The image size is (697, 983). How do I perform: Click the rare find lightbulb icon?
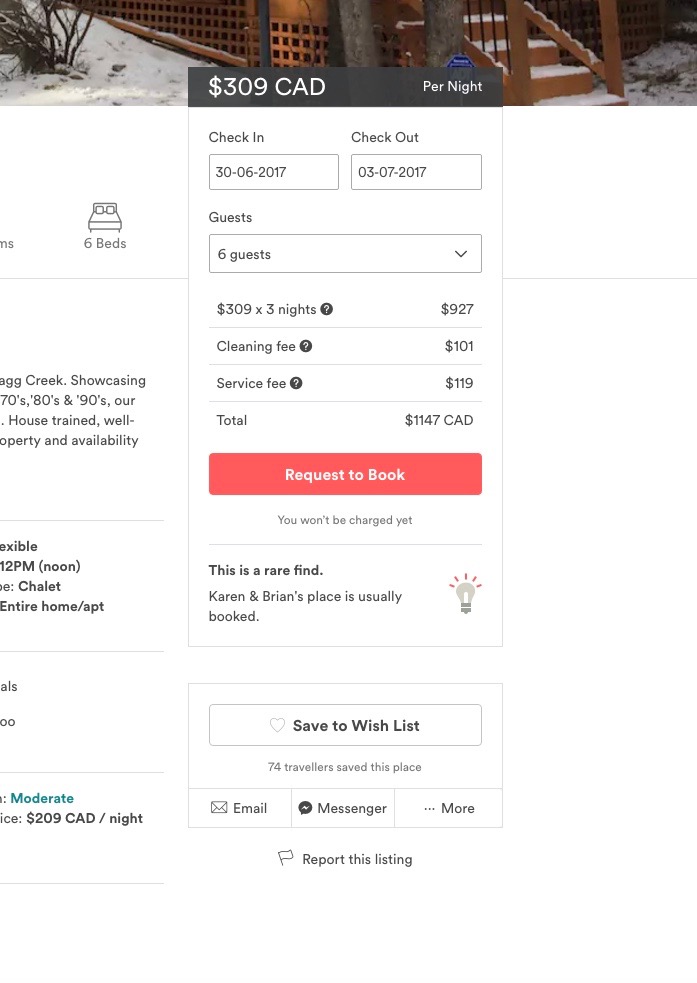(x=465, y=593)
